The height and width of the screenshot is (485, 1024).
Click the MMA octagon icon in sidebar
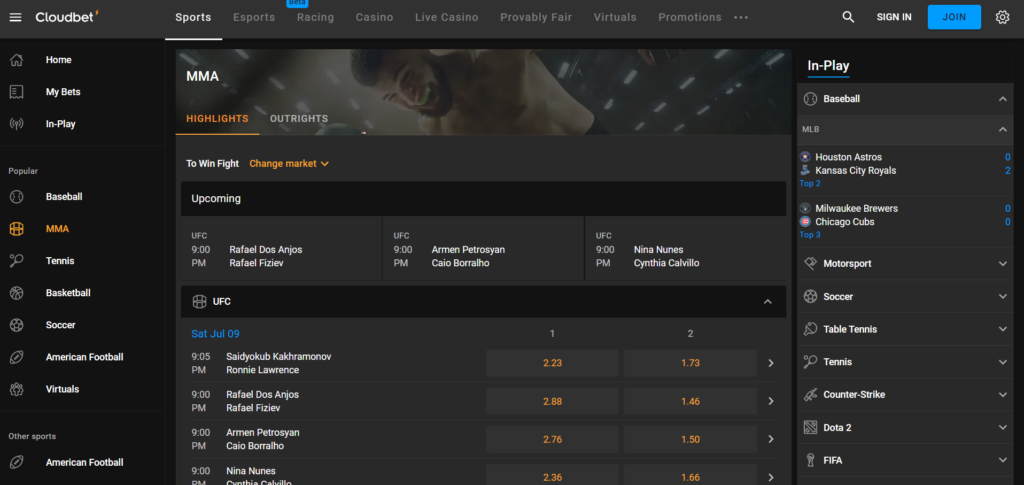point(17,228)
